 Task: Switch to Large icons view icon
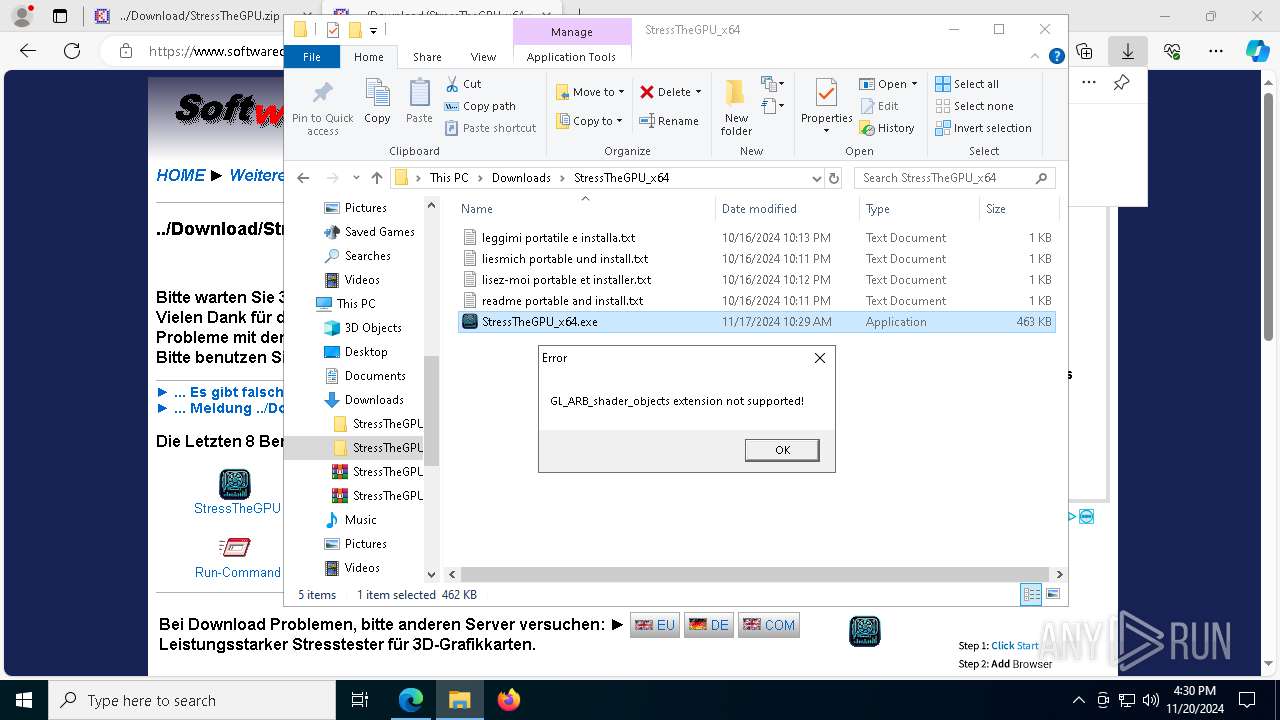(x=1052, y=595)
